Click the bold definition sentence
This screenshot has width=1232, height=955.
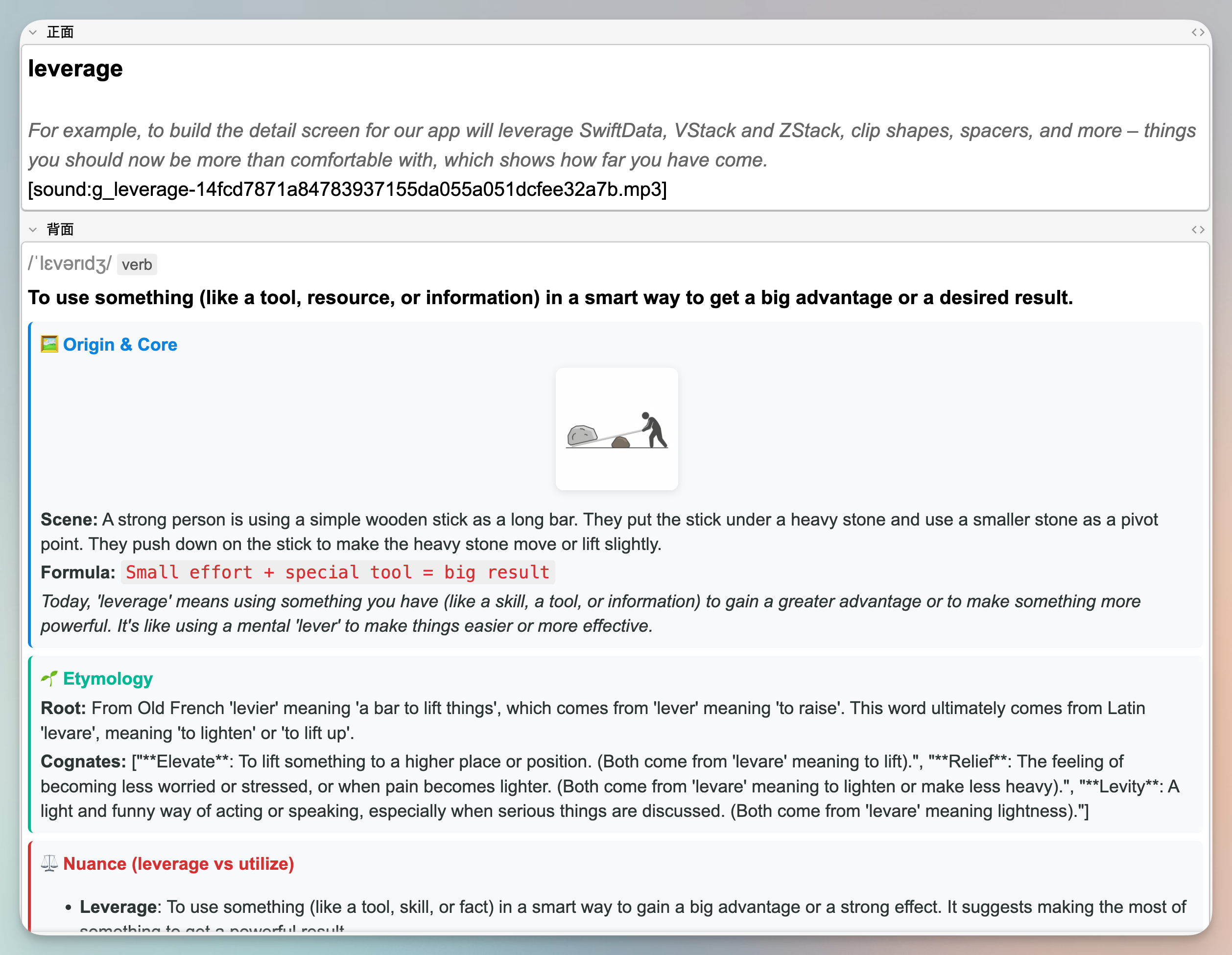[x=550, y=297]
